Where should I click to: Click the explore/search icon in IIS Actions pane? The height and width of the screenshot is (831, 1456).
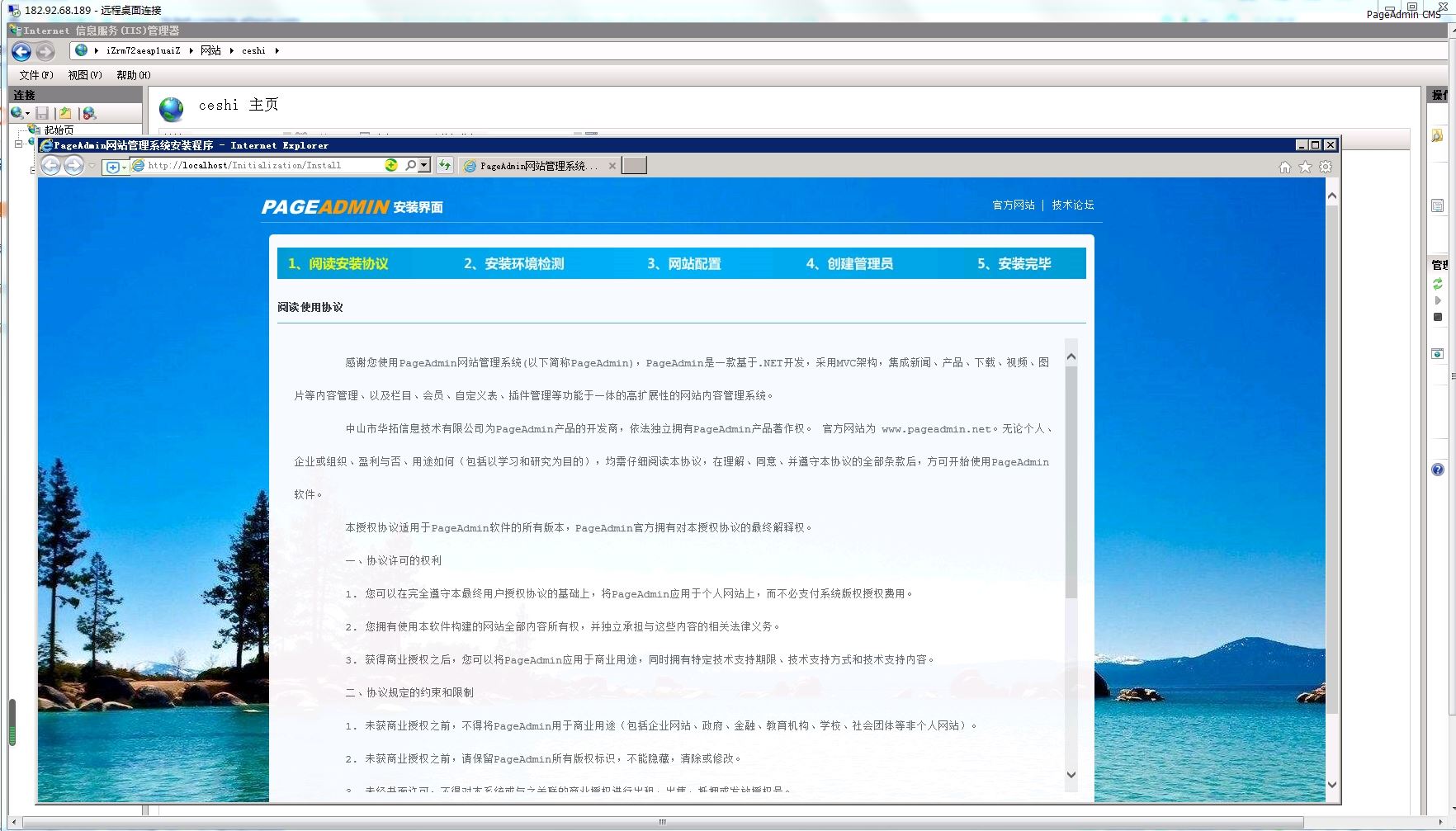(1437, 135)
